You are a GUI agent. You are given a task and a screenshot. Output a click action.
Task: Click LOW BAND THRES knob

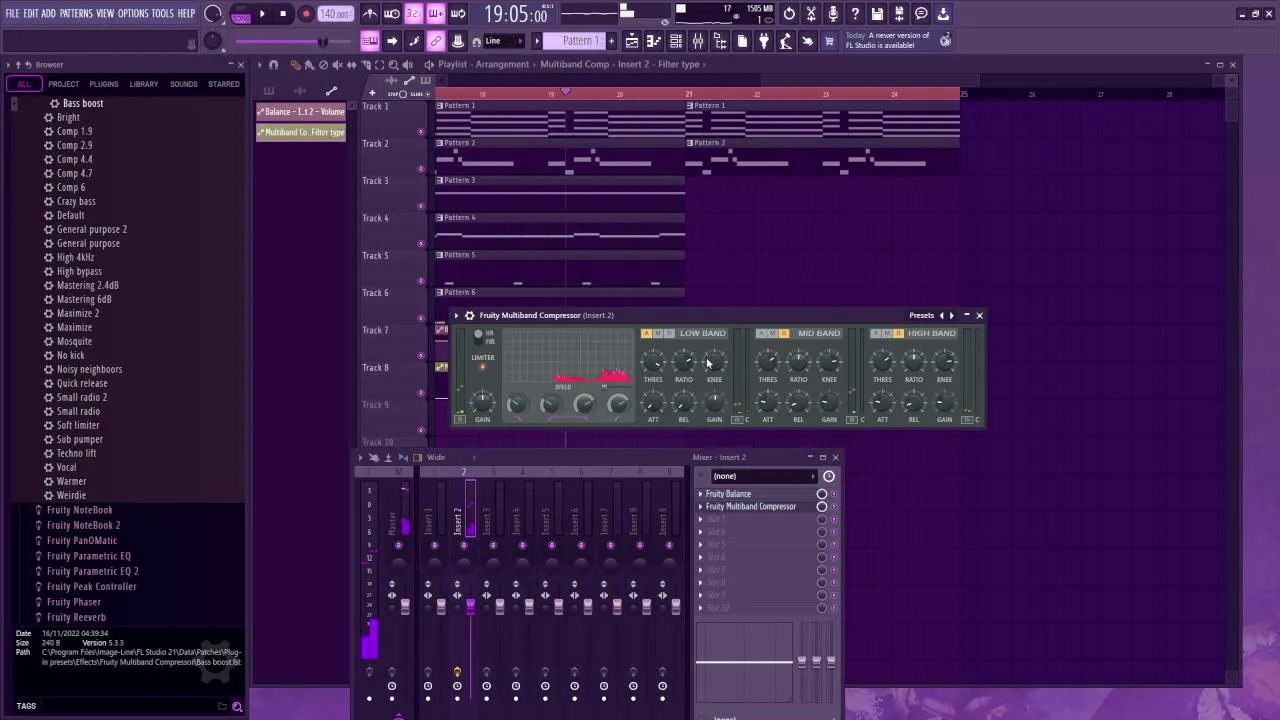coord(653,361)
